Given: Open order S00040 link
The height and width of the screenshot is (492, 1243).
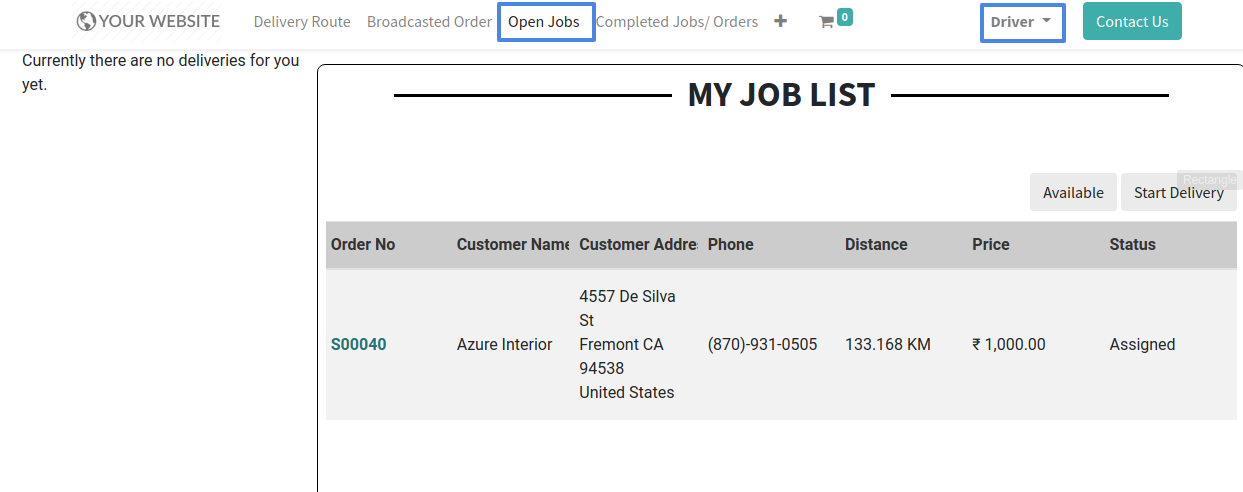Looking at the screenshot, I should click(358, 344).
